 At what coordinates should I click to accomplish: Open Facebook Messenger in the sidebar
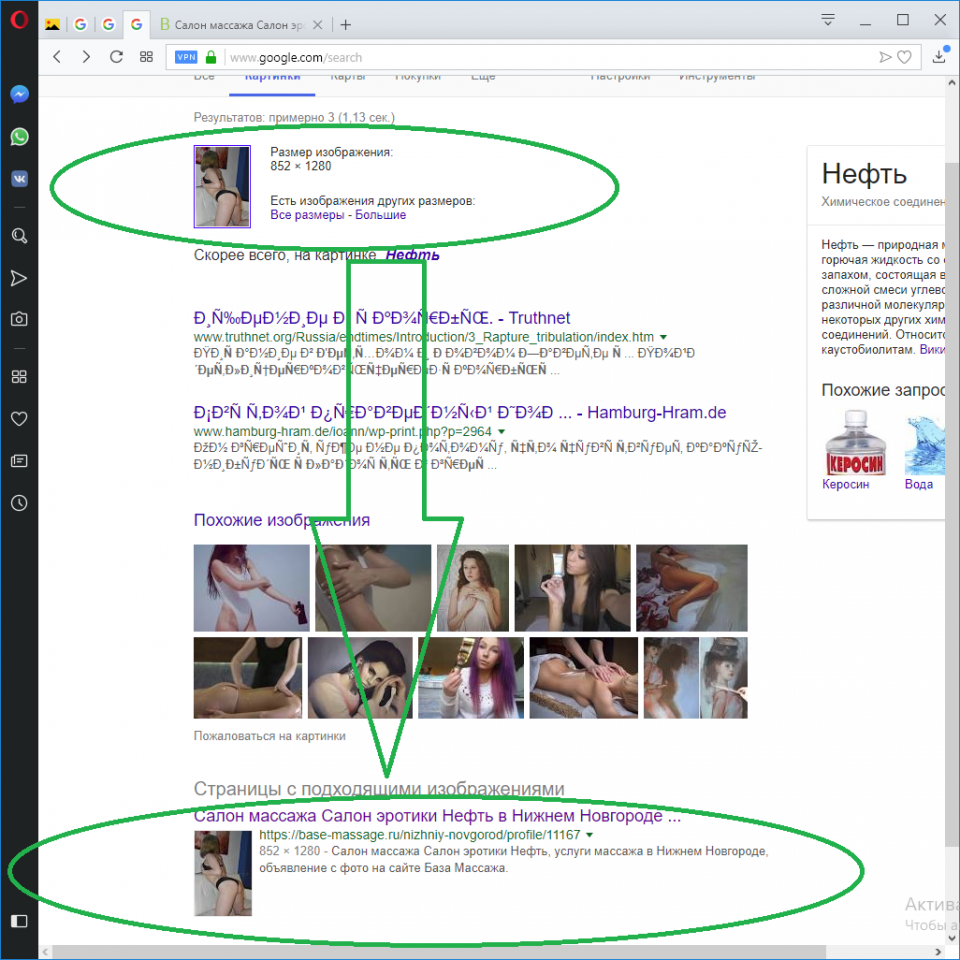19,95
